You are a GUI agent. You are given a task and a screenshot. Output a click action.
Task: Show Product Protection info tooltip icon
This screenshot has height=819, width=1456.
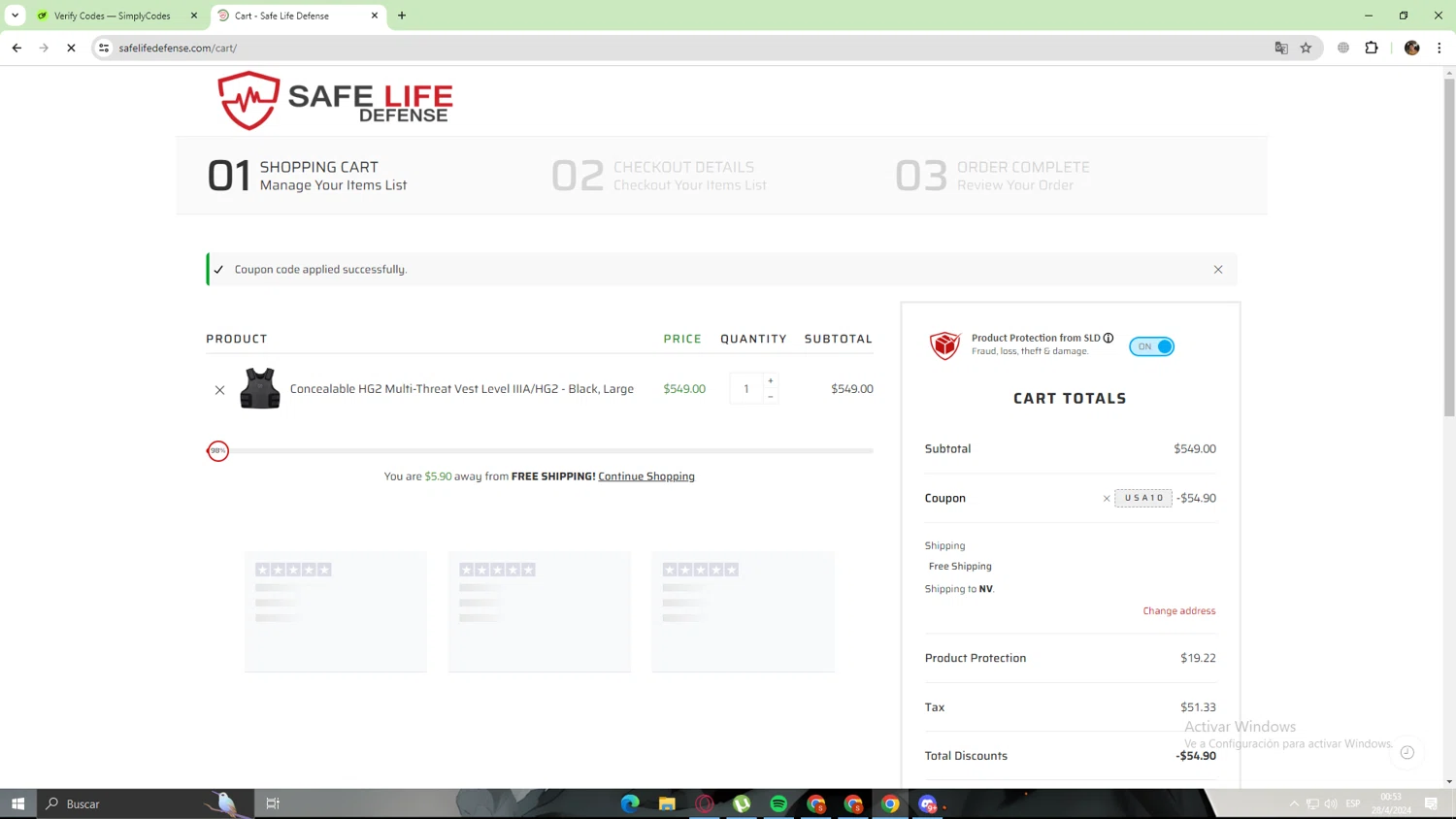1109,338
